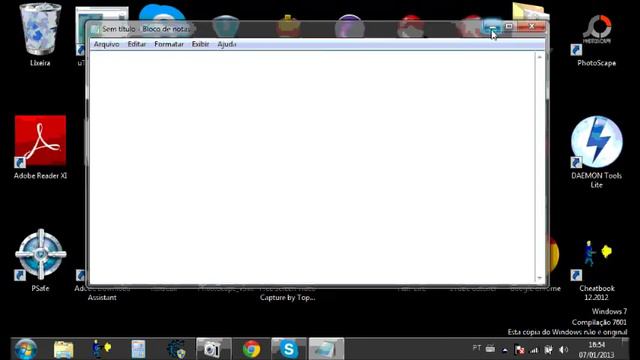This screenshot has height=360, width=640.
Task: Minimize the Bloco de notas window
Action: click(492, 27)
